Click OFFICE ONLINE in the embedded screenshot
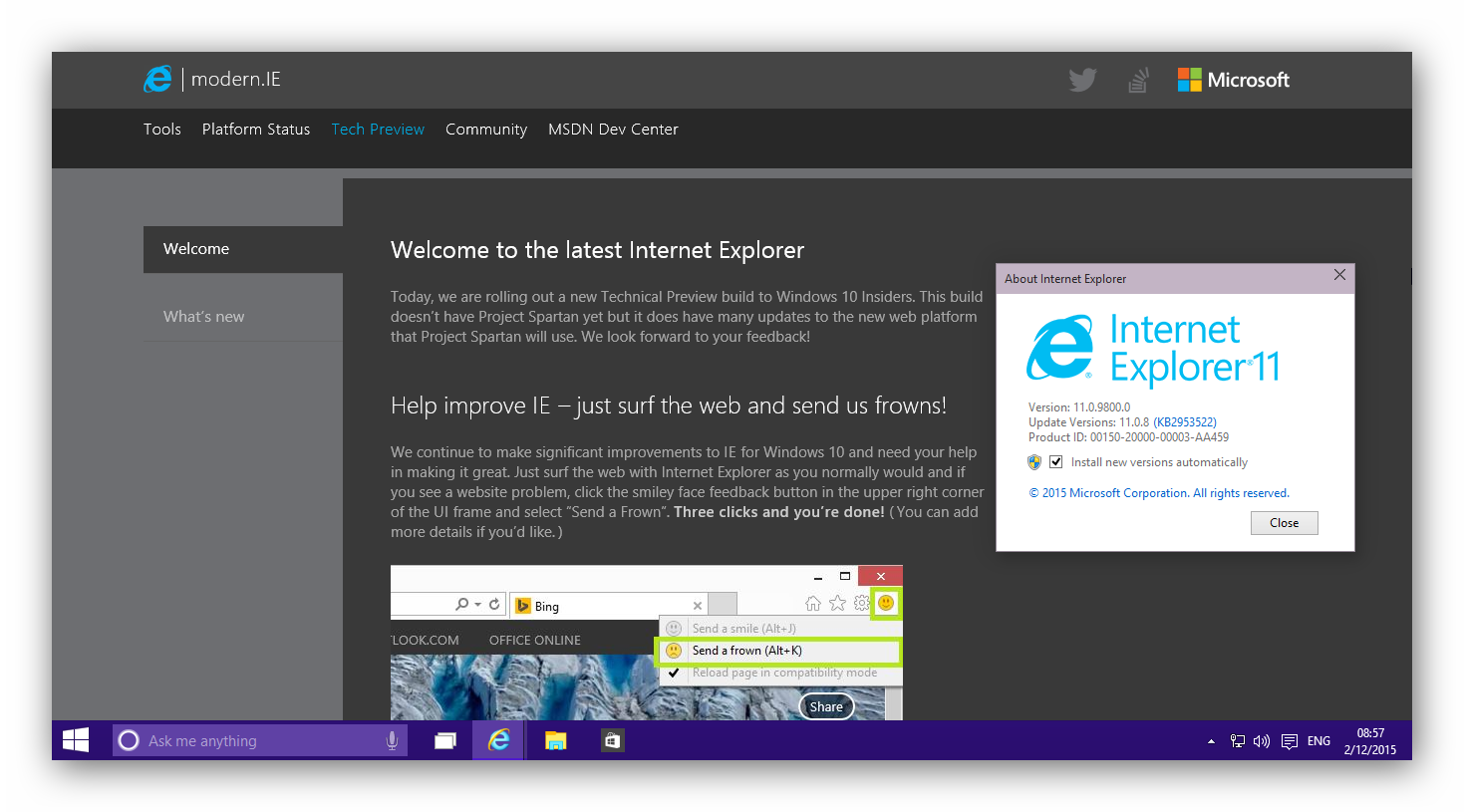Image resolution: width=1464 pixels, height=812 pixels. [535, 641]
